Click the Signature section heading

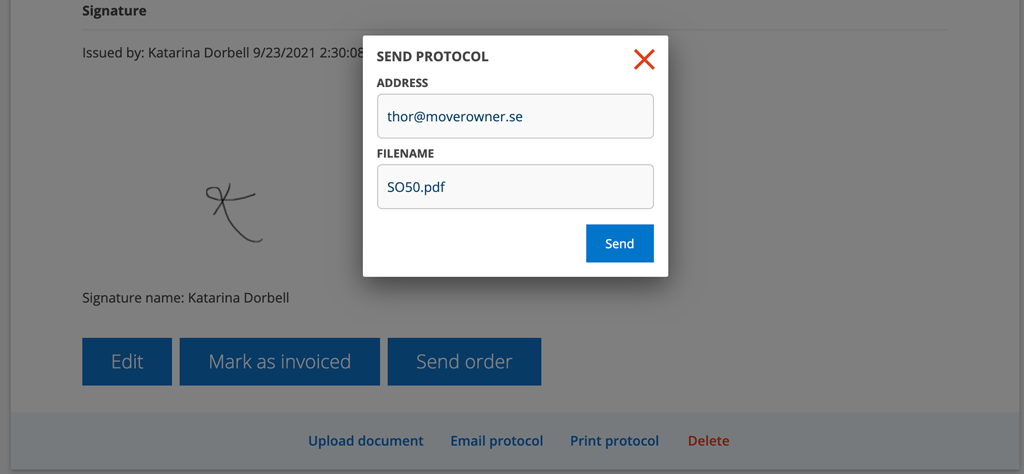114,10
